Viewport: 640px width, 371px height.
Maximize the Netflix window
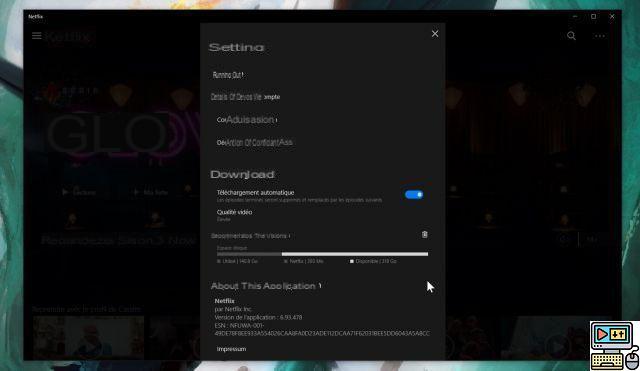[593, 16]
